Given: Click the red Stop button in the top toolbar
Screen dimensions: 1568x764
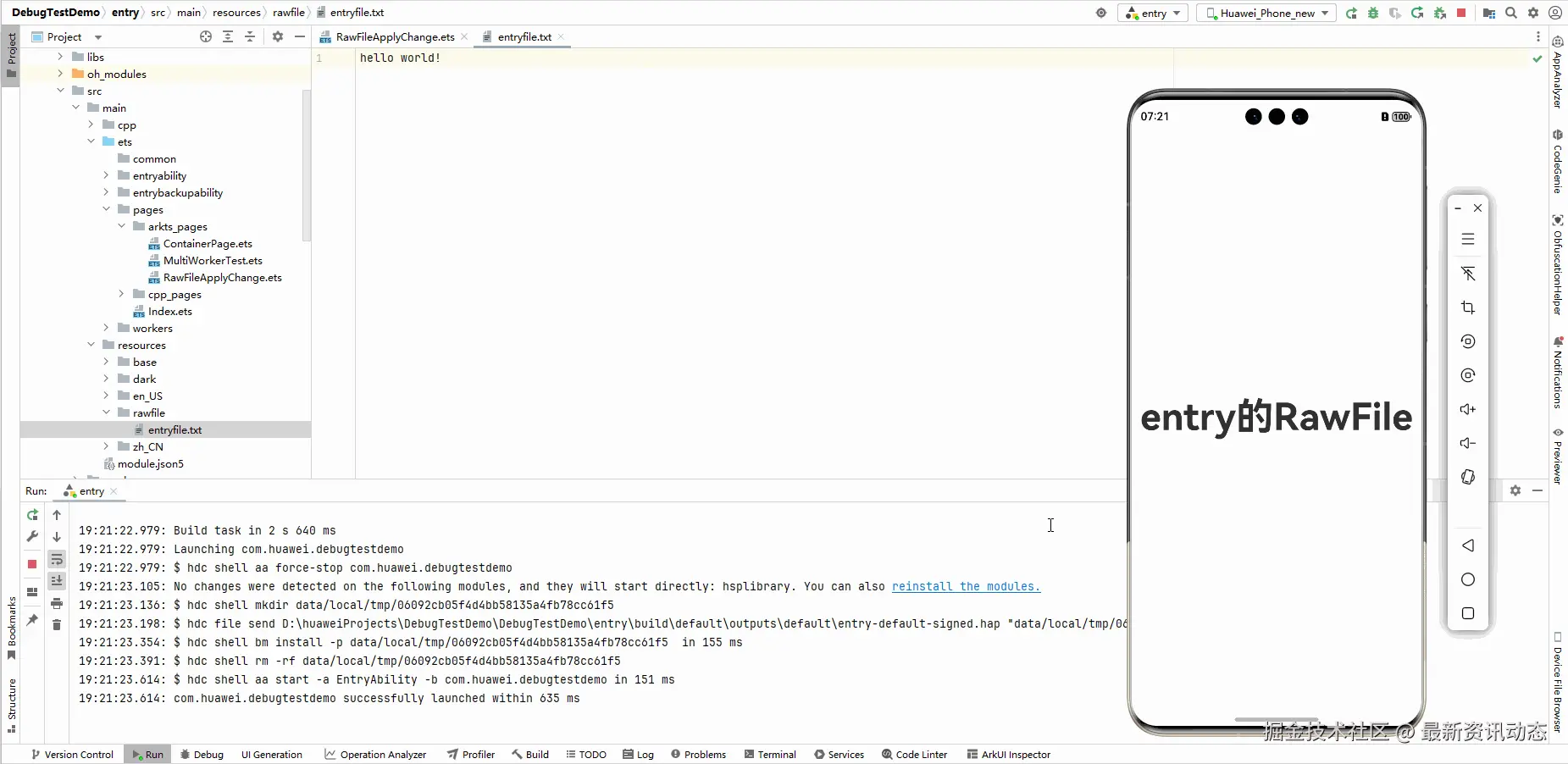Looking at the screenshot, I should click(x=1461, y=13).
